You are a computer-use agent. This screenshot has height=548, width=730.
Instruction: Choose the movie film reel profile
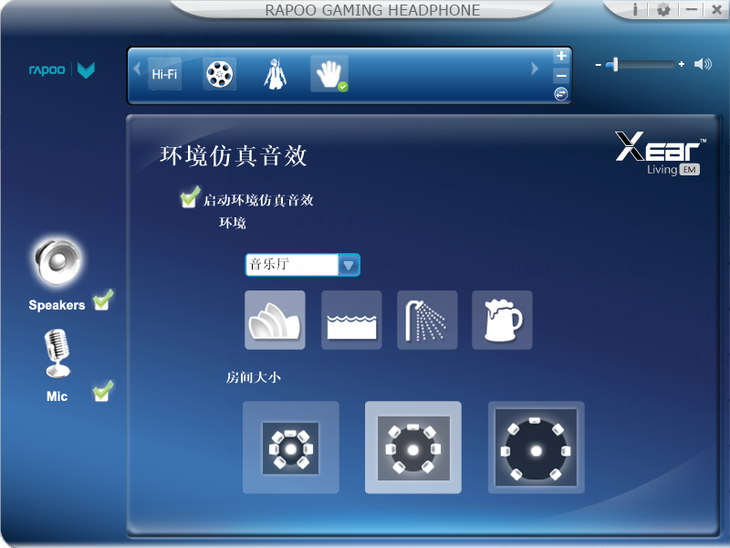[219, 74]
